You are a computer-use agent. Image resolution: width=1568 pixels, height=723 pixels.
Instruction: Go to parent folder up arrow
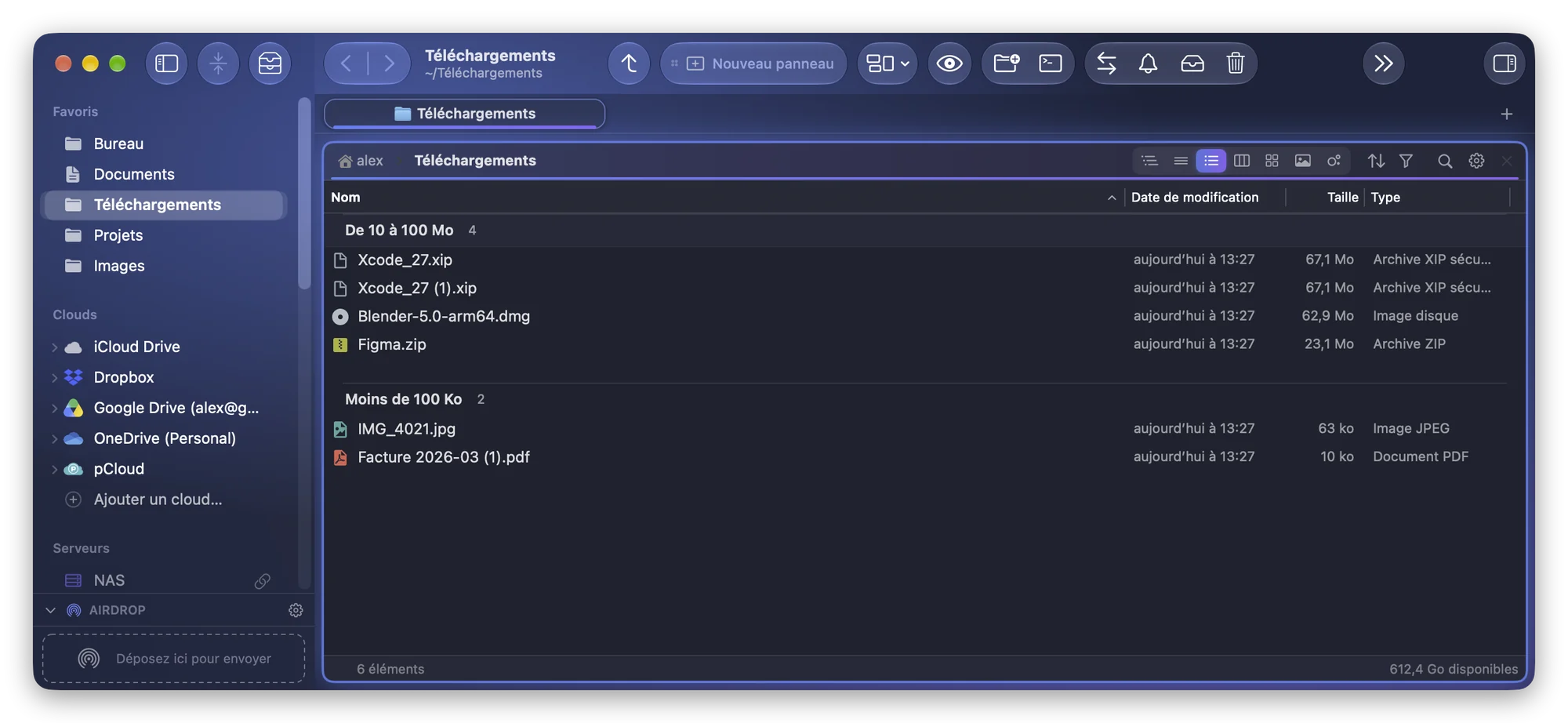point(629,64)
